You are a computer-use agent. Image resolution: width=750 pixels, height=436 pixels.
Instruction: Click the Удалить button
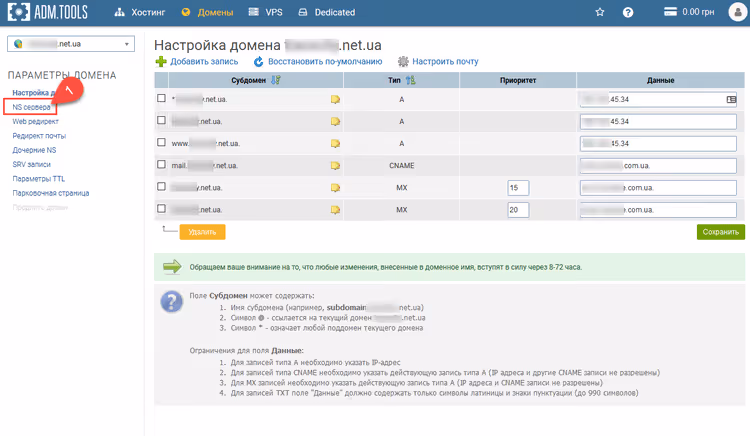[202, 232]
